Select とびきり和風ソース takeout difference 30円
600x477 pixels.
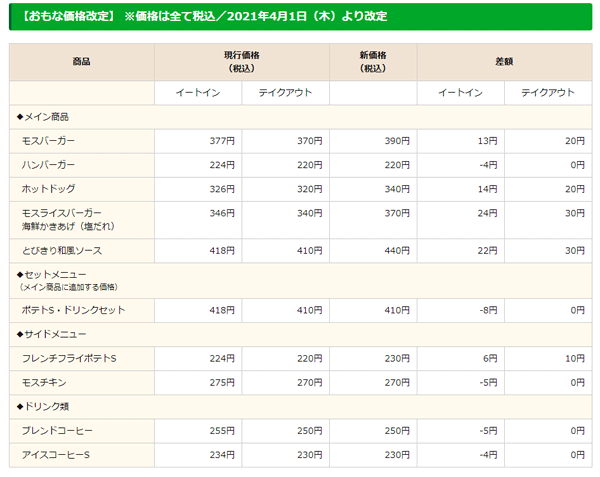[x=575, y=251]
